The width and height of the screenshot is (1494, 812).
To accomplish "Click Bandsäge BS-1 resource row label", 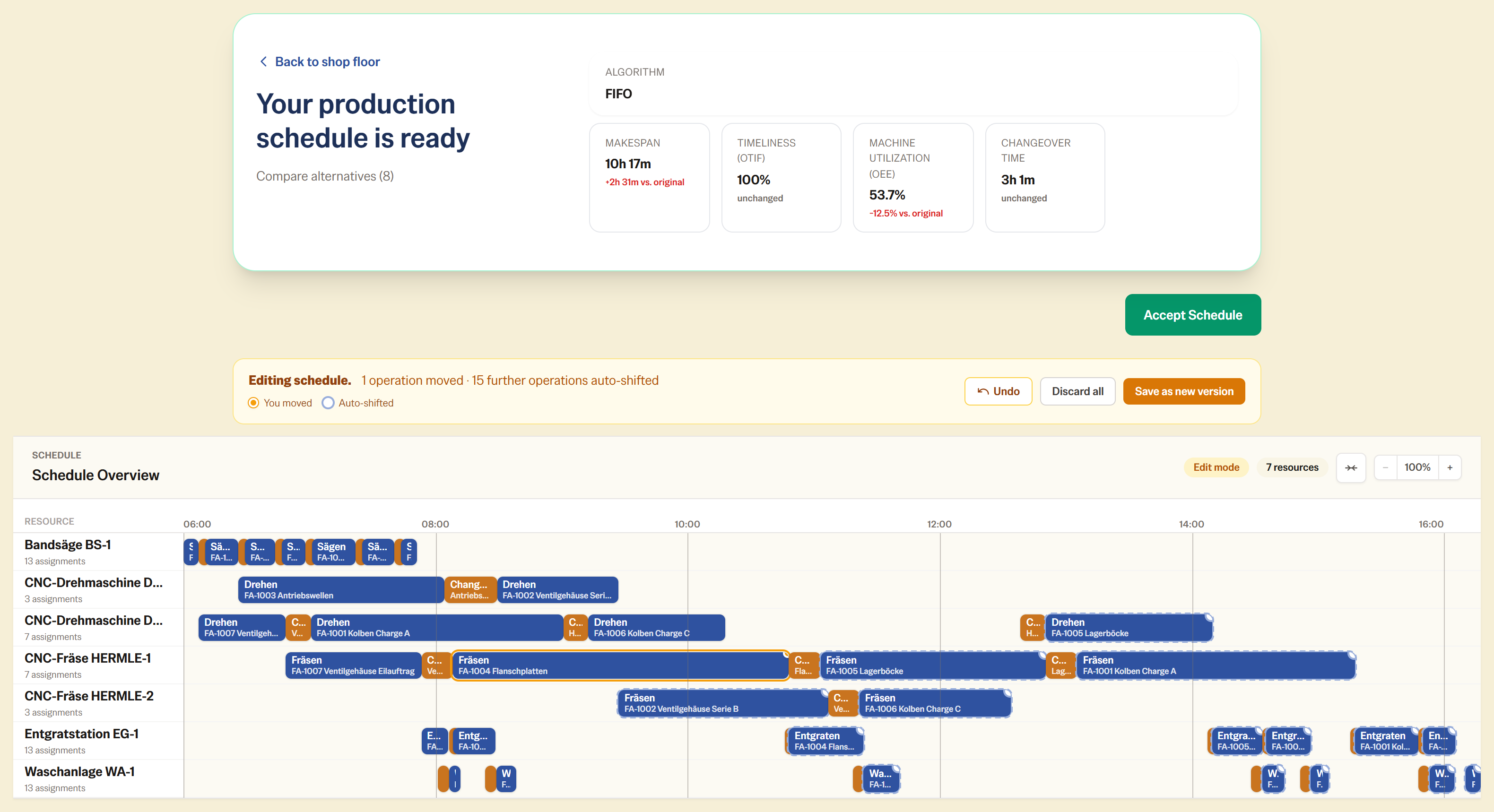I will tap(67, 544).
